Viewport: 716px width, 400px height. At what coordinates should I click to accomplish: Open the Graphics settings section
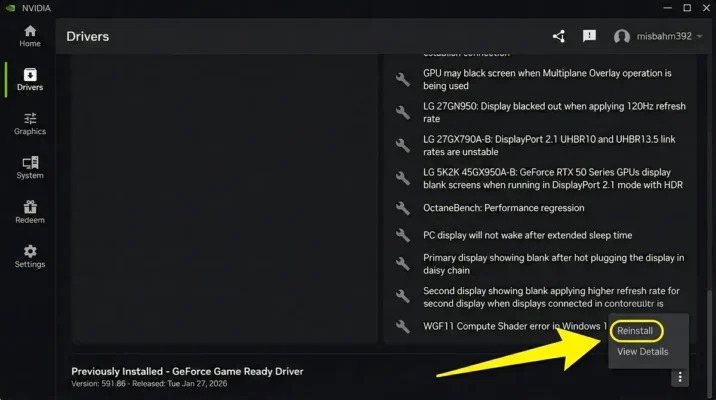coord(30,124)
